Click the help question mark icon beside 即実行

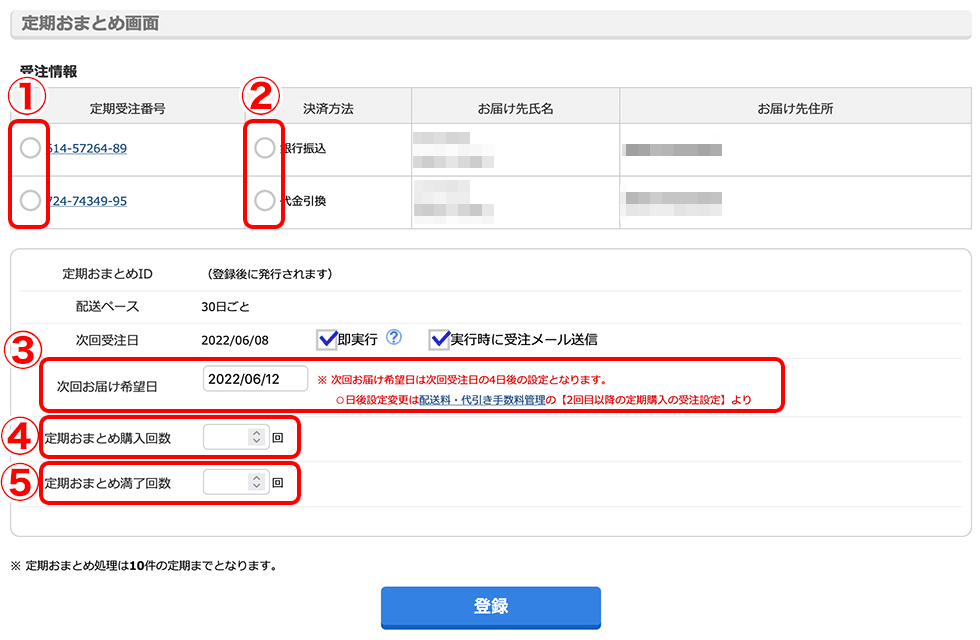coord(394,338)
